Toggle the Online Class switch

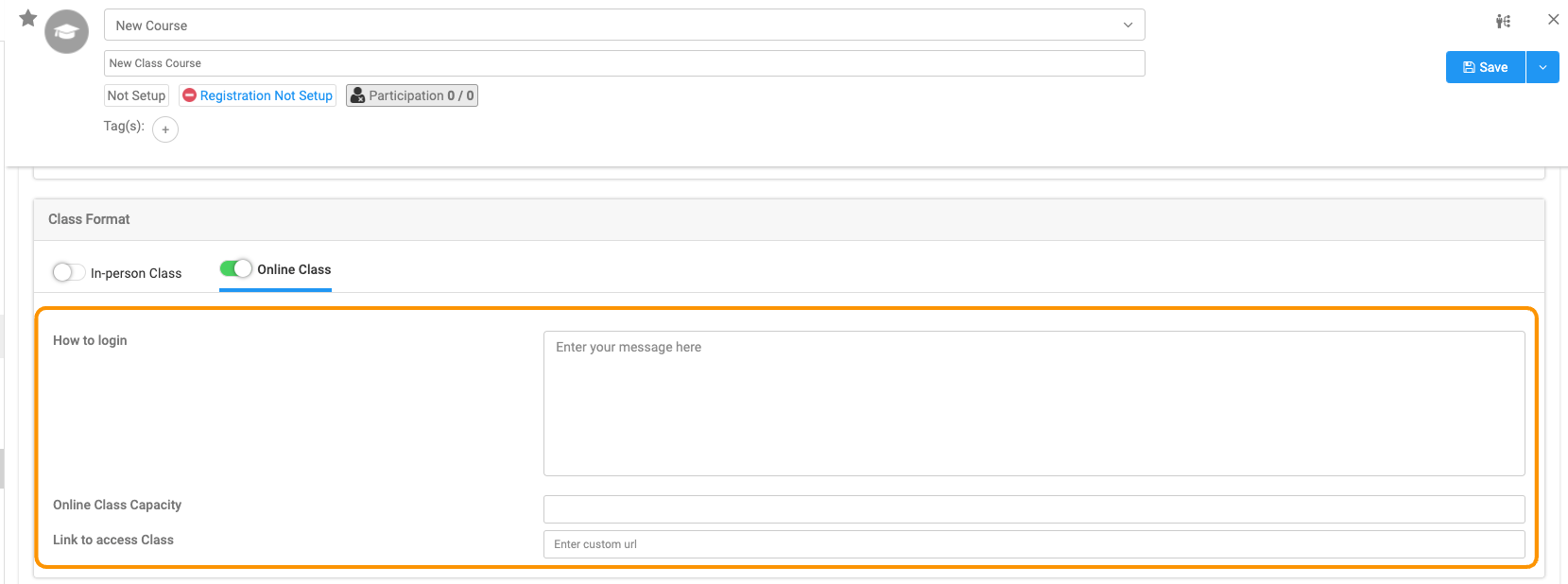coord(236,268)
